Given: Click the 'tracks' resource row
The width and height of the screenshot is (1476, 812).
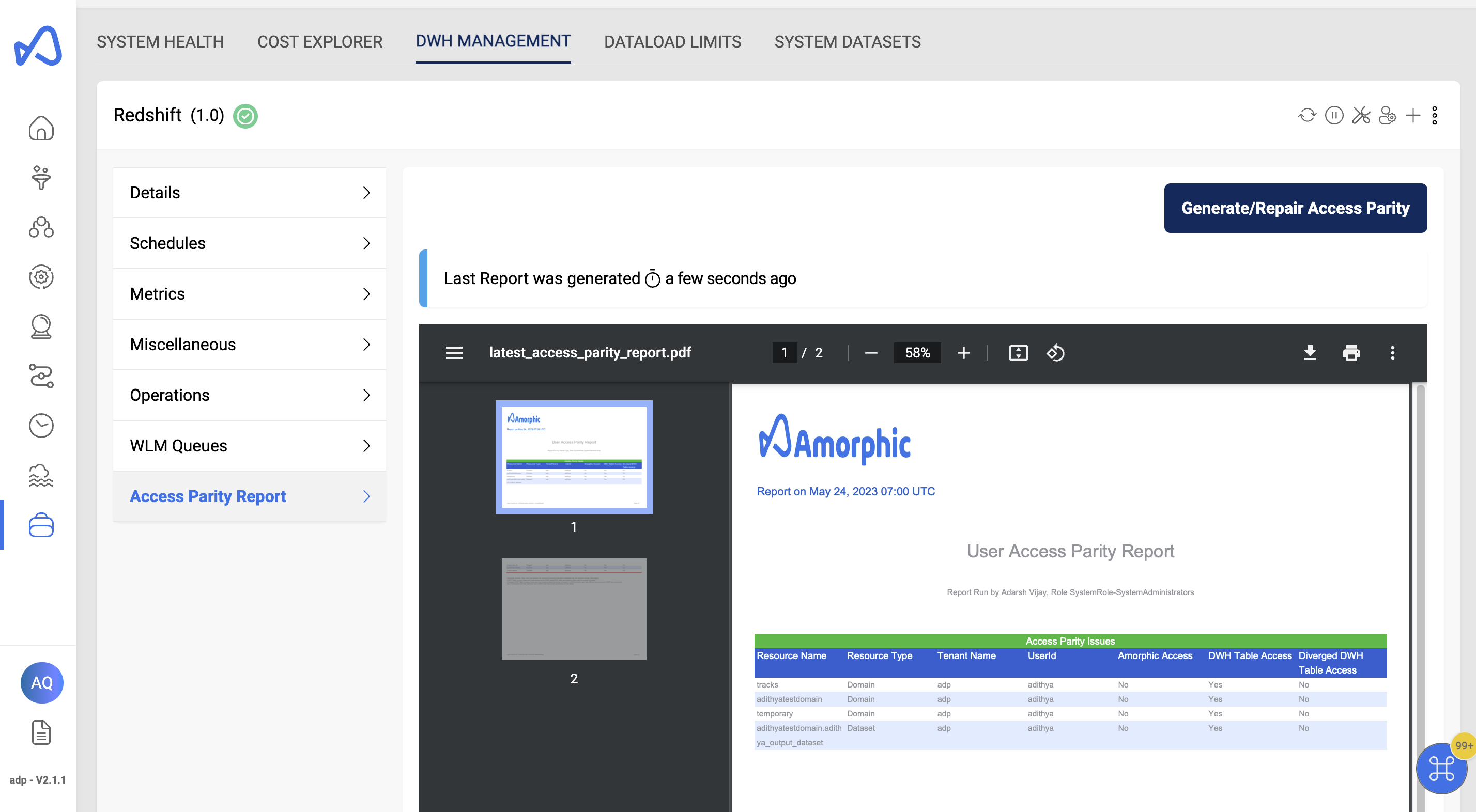Looking at the screenshot, I should [1070, 685].
